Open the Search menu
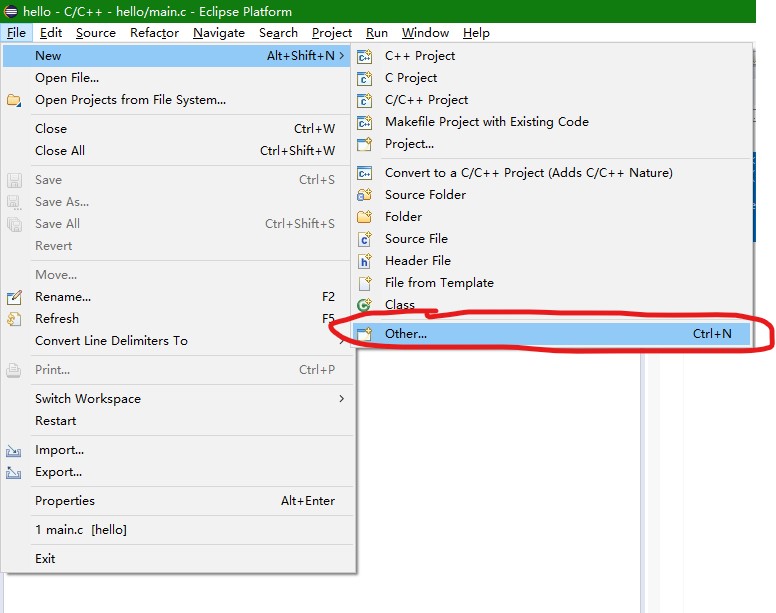Screen dimensions: 776x613 coord(278,33)
